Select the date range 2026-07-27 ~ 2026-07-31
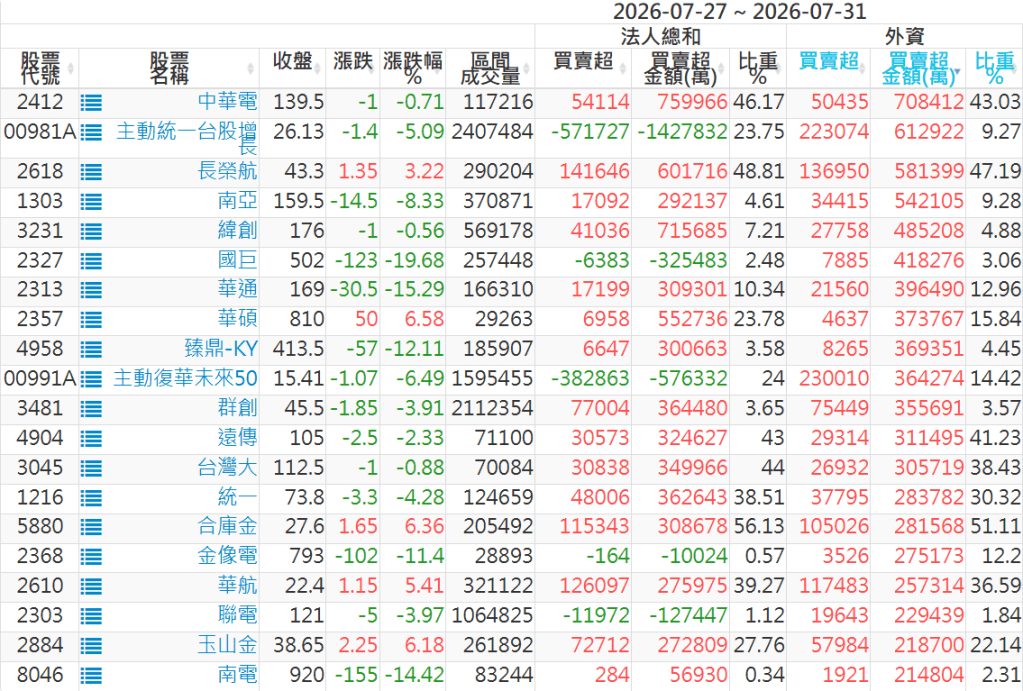Screen dimensions: 1023x691 coord(739,12)
